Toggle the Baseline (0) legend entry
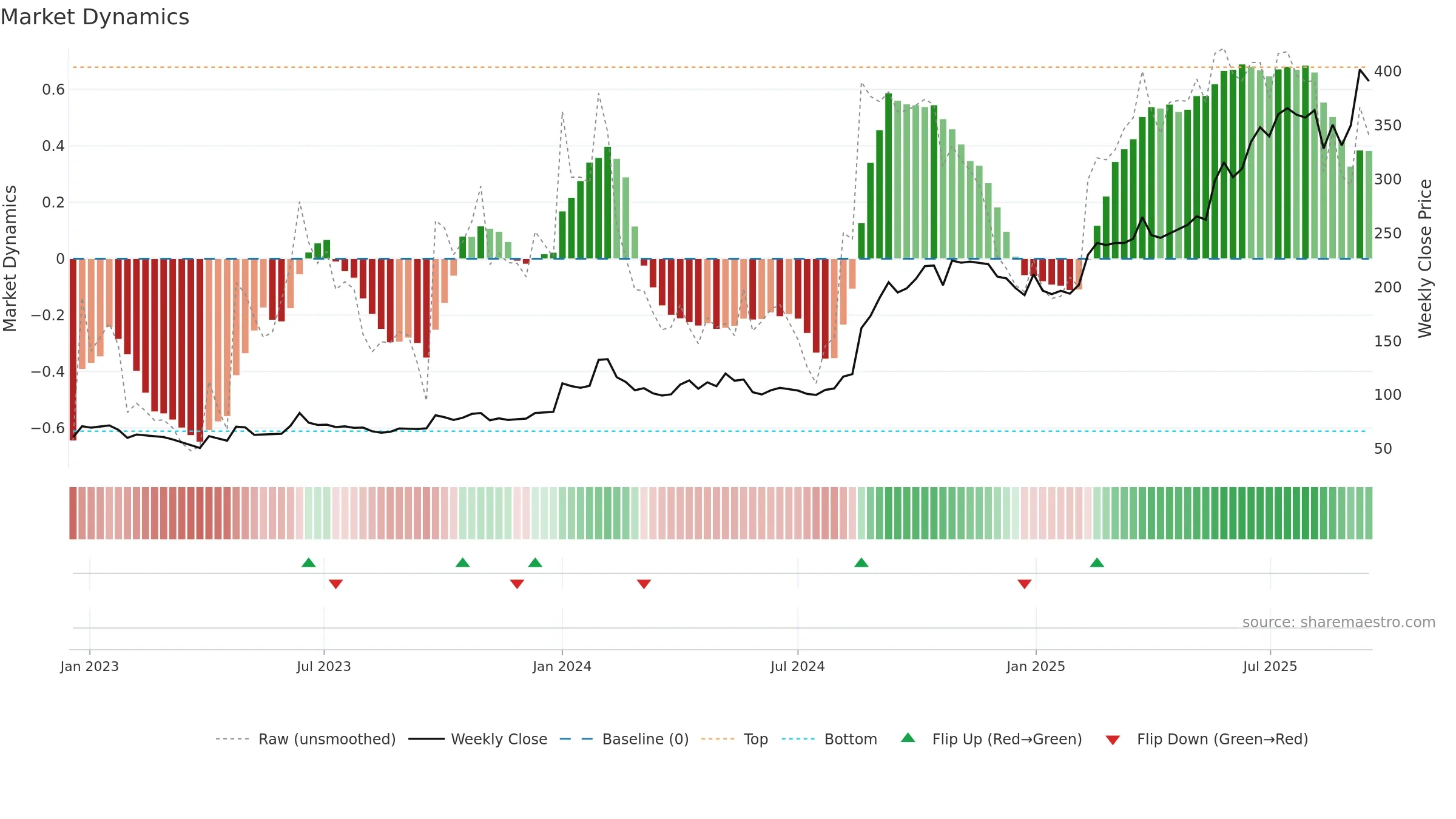 tap(624, 739)
